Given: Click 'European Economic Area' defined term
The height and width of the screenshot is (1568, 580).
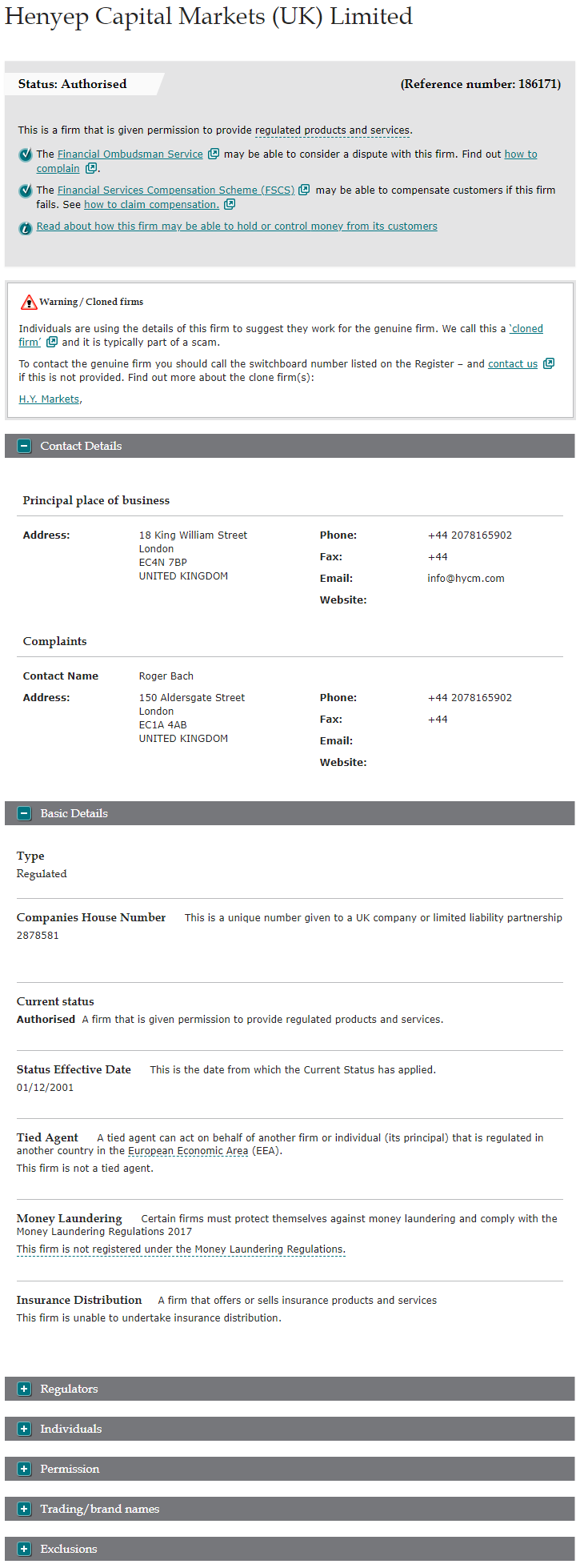Looking at the screenshot, I should tap(188, 1151).
